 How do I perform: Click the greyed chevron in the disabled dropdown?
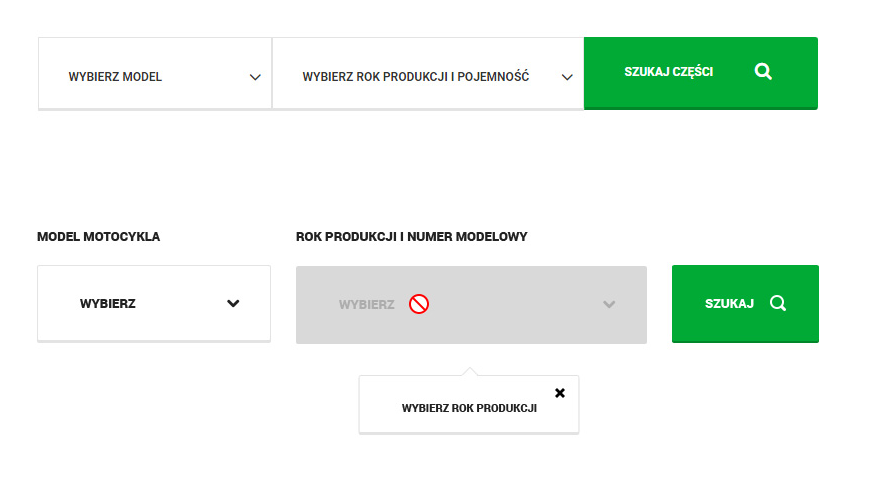(x=609, y=304)
